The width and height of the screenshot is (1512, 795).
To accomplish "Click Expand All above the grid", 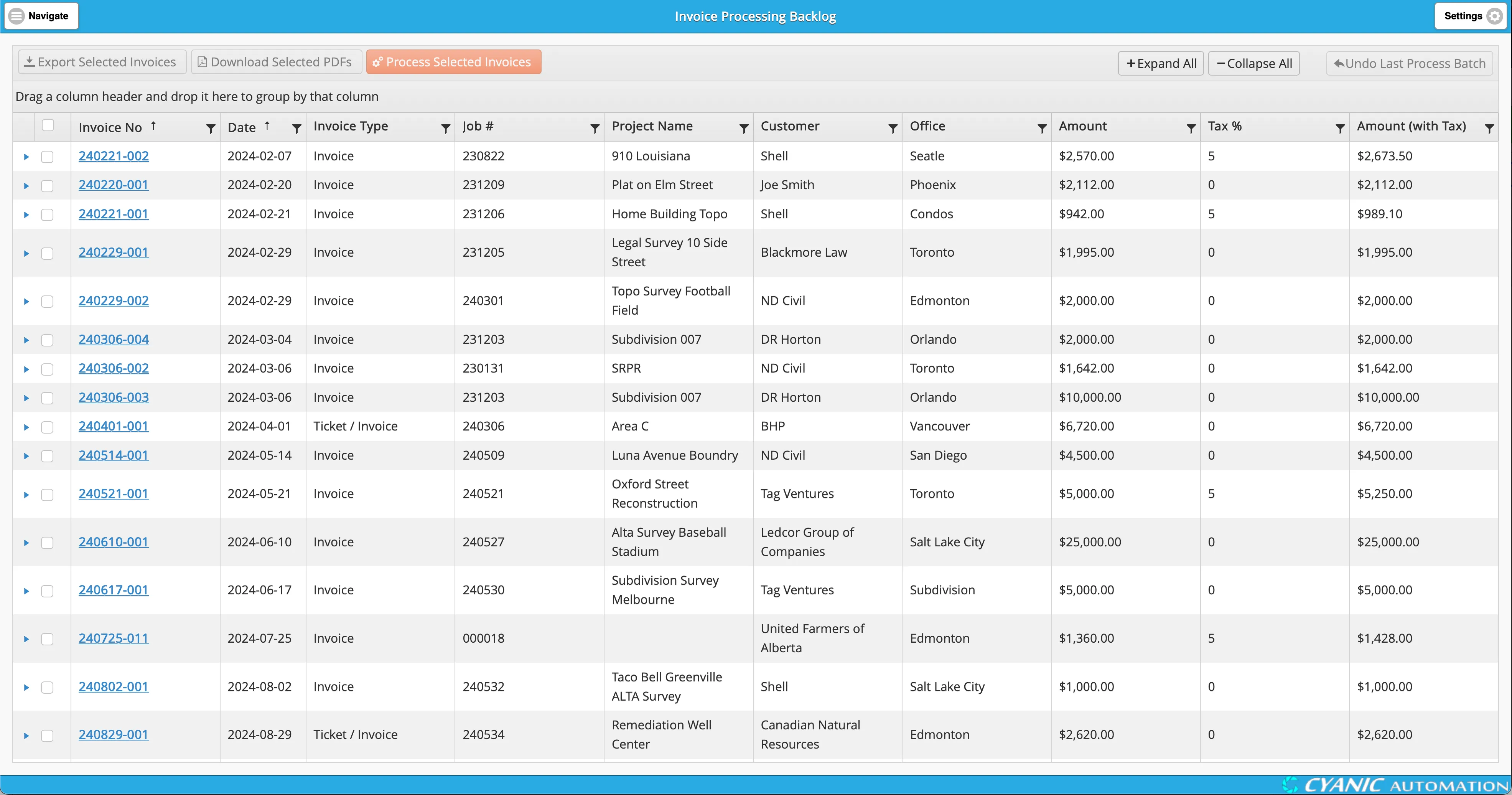I will tap(1160, 63).
